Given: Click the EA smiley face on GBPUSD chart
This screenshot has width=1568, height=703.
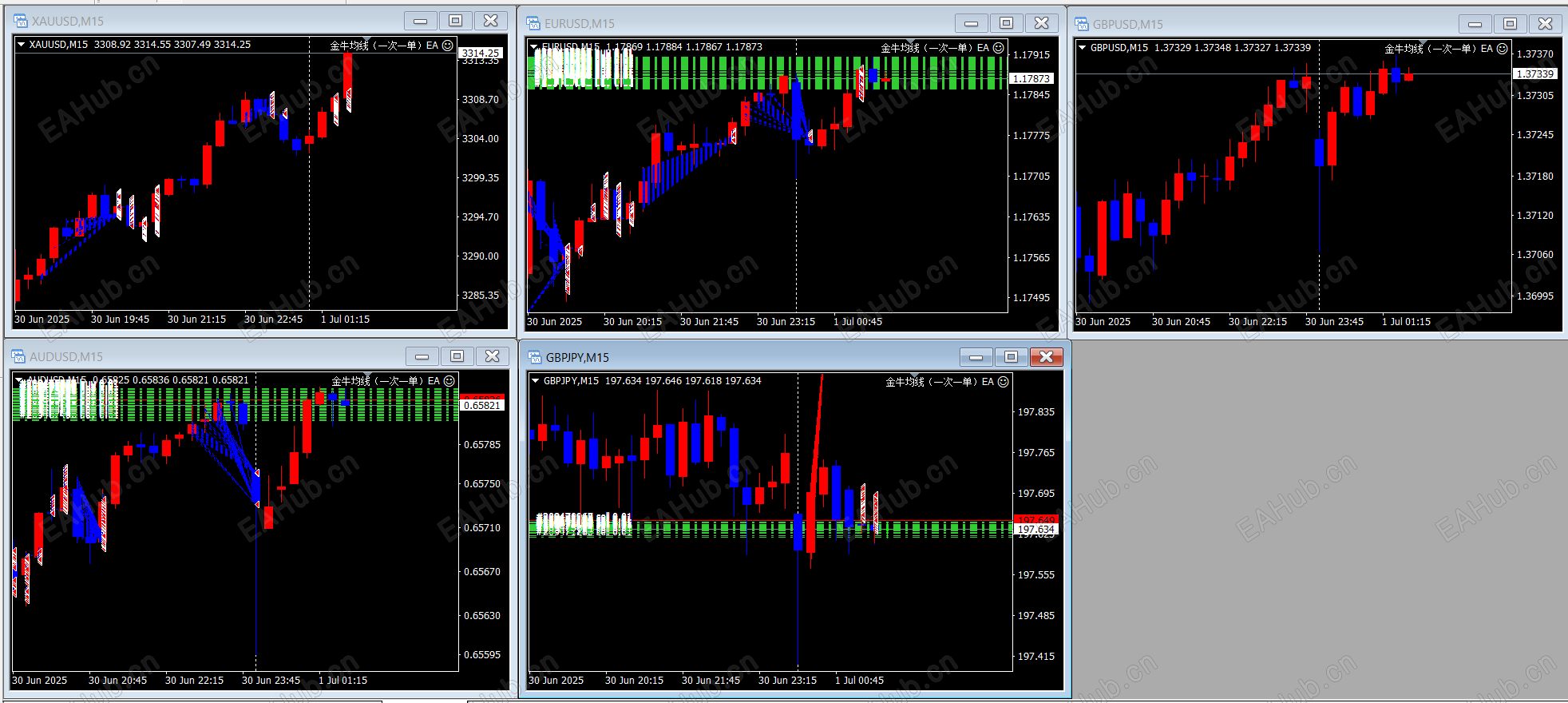Looking at the screenshot, I should [x=1503, y=49].
